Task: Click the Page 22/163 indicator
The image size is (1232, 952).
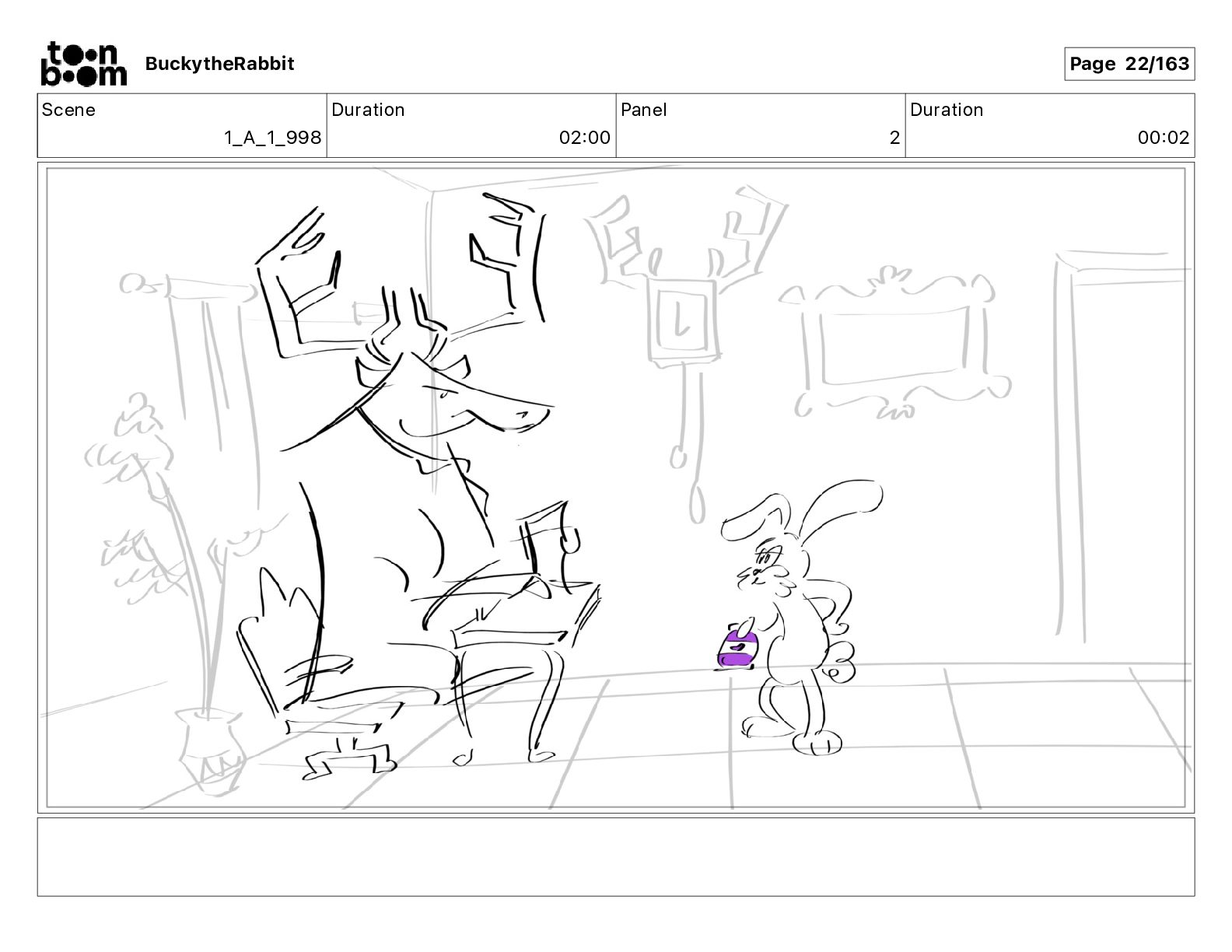Action: tap(1129, 64)
